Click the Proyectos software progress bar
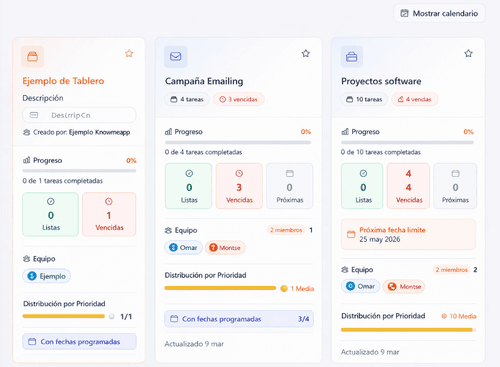 pyautogui.click(x=407, y=142)
